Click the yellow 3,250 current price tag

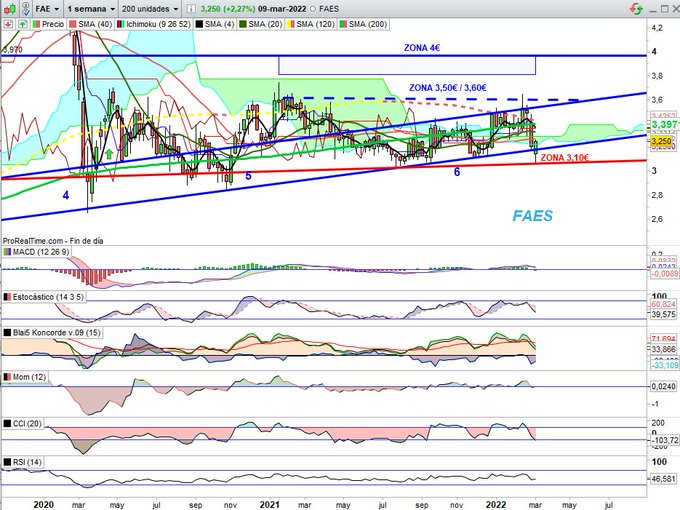point(661,141)
